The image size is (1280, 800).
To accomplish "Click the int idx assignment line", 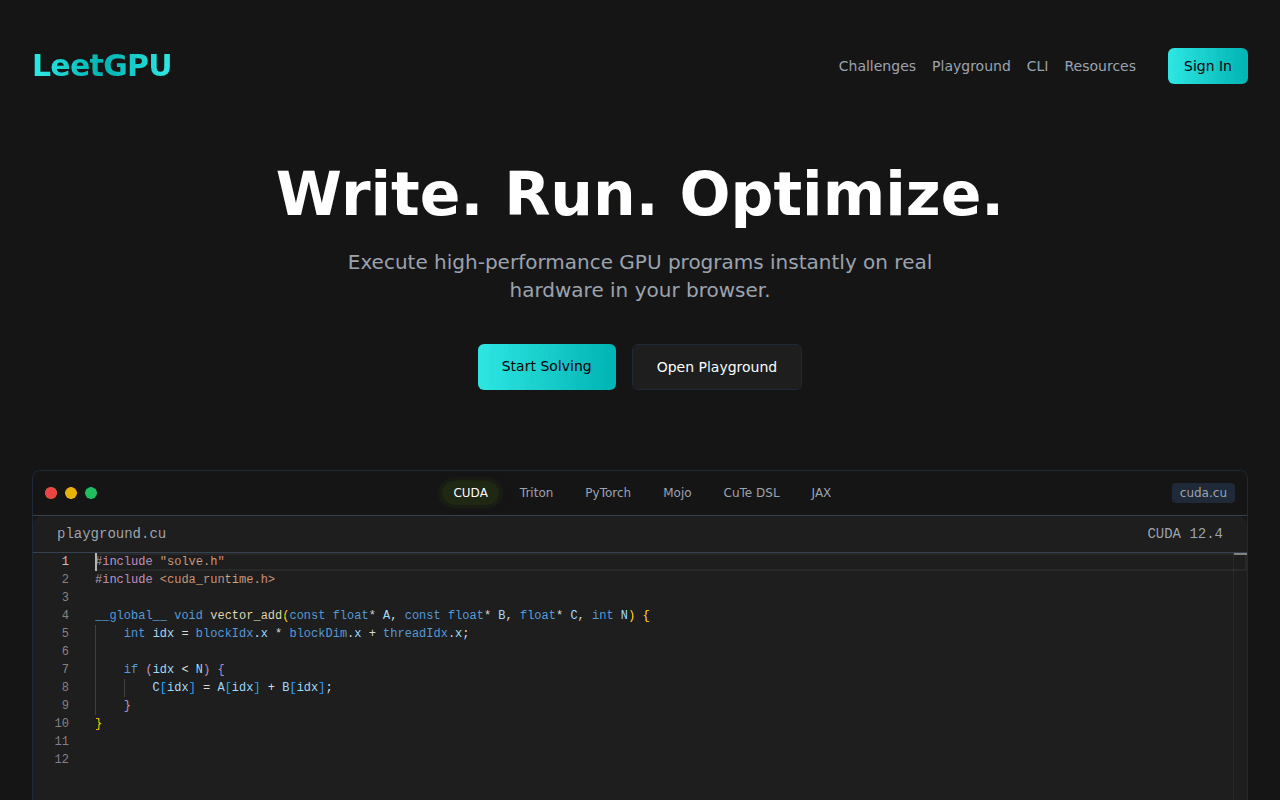I will pos(296,634).
